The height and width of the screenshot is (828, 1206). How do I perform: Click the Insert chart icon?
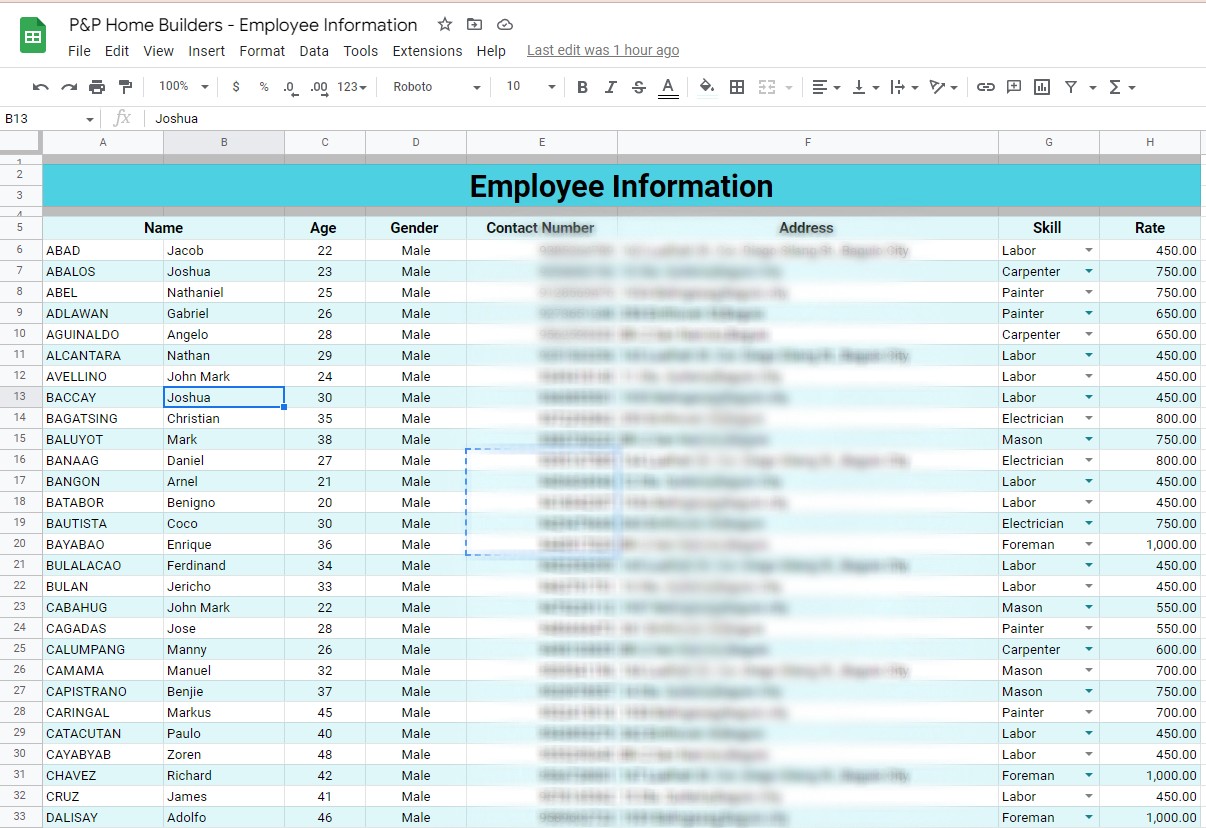point(1042,87)
